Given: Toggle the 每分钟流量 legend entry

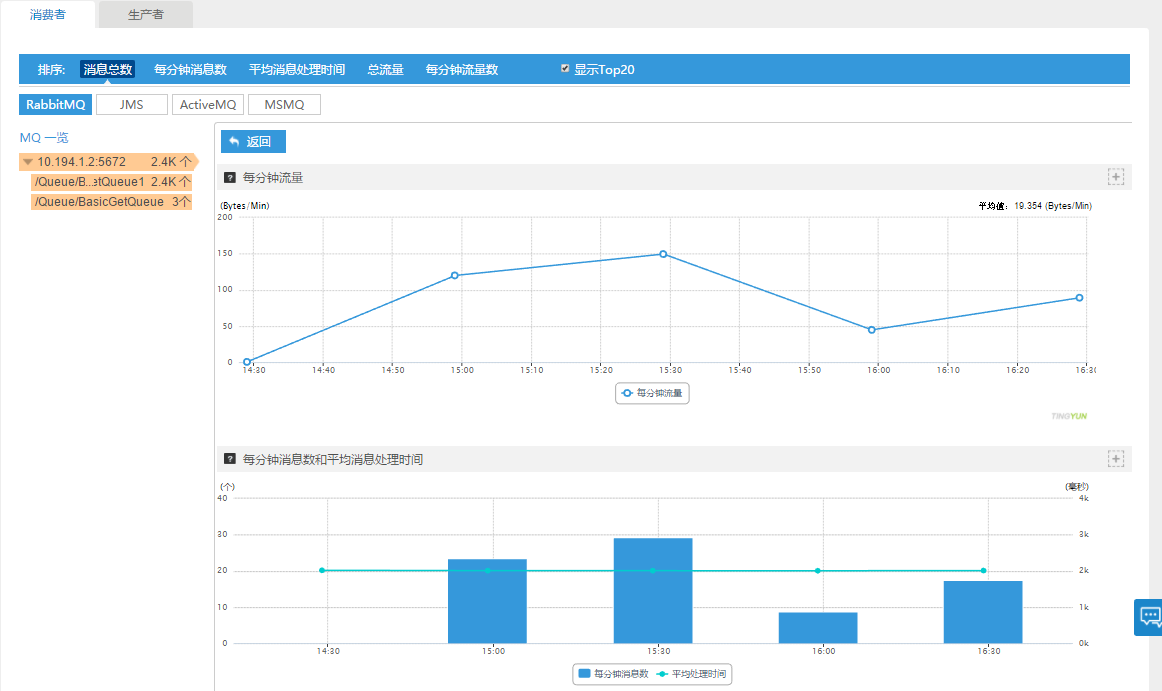Looking at the screenshot, I should (652, 393).
